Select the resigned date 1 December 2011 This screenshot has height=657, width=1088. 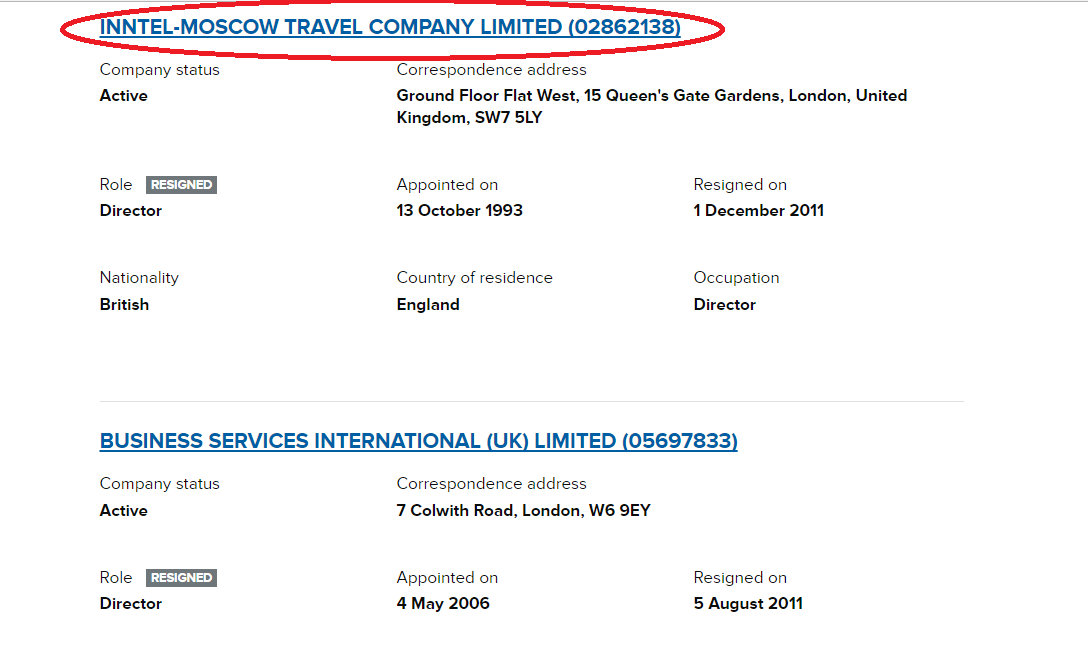pos(758,211)
